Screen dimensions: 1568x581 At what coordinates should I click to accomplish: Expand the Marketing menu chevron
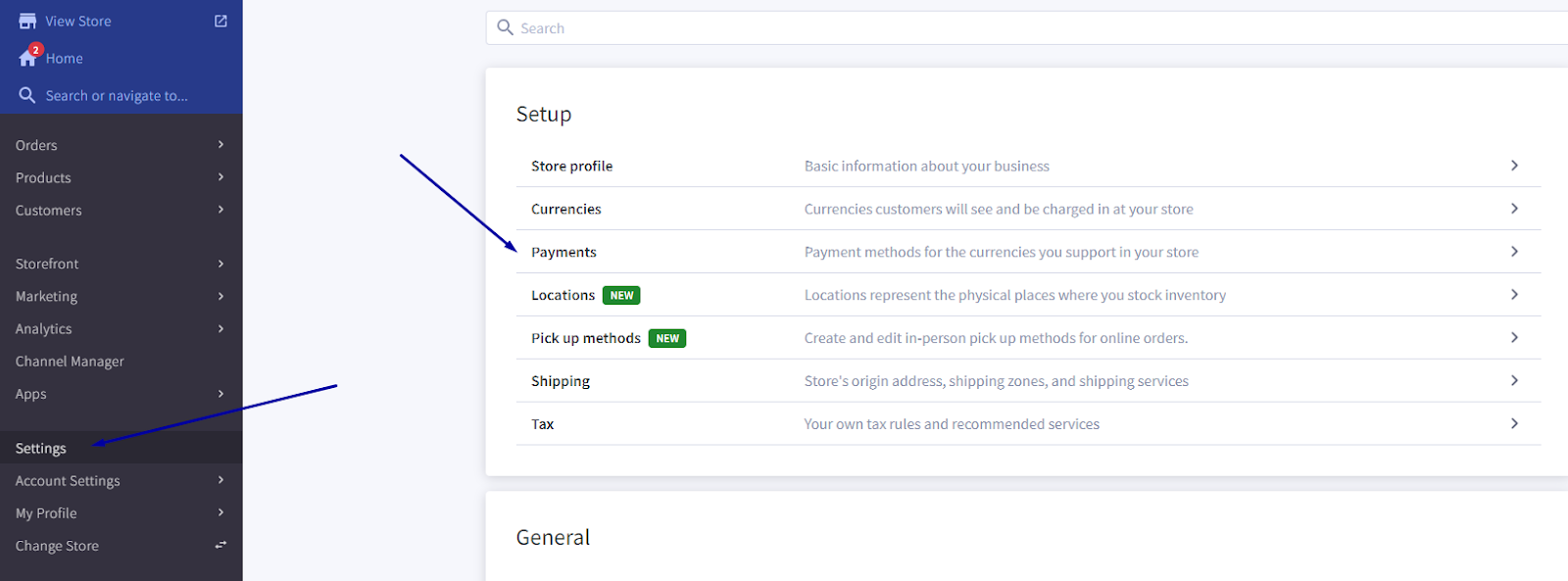220,296
